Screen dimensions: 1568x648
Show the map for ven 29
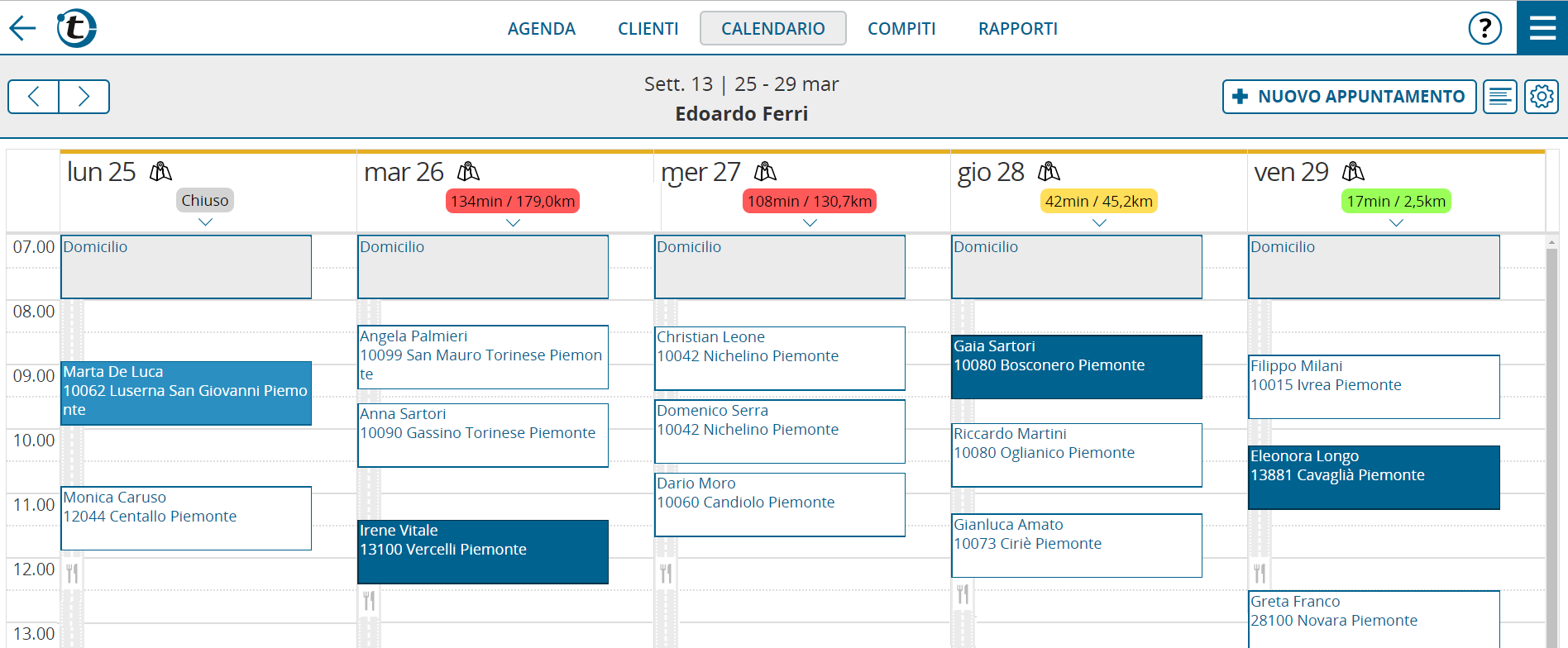pyautogui.click(x=1353, y=172)
